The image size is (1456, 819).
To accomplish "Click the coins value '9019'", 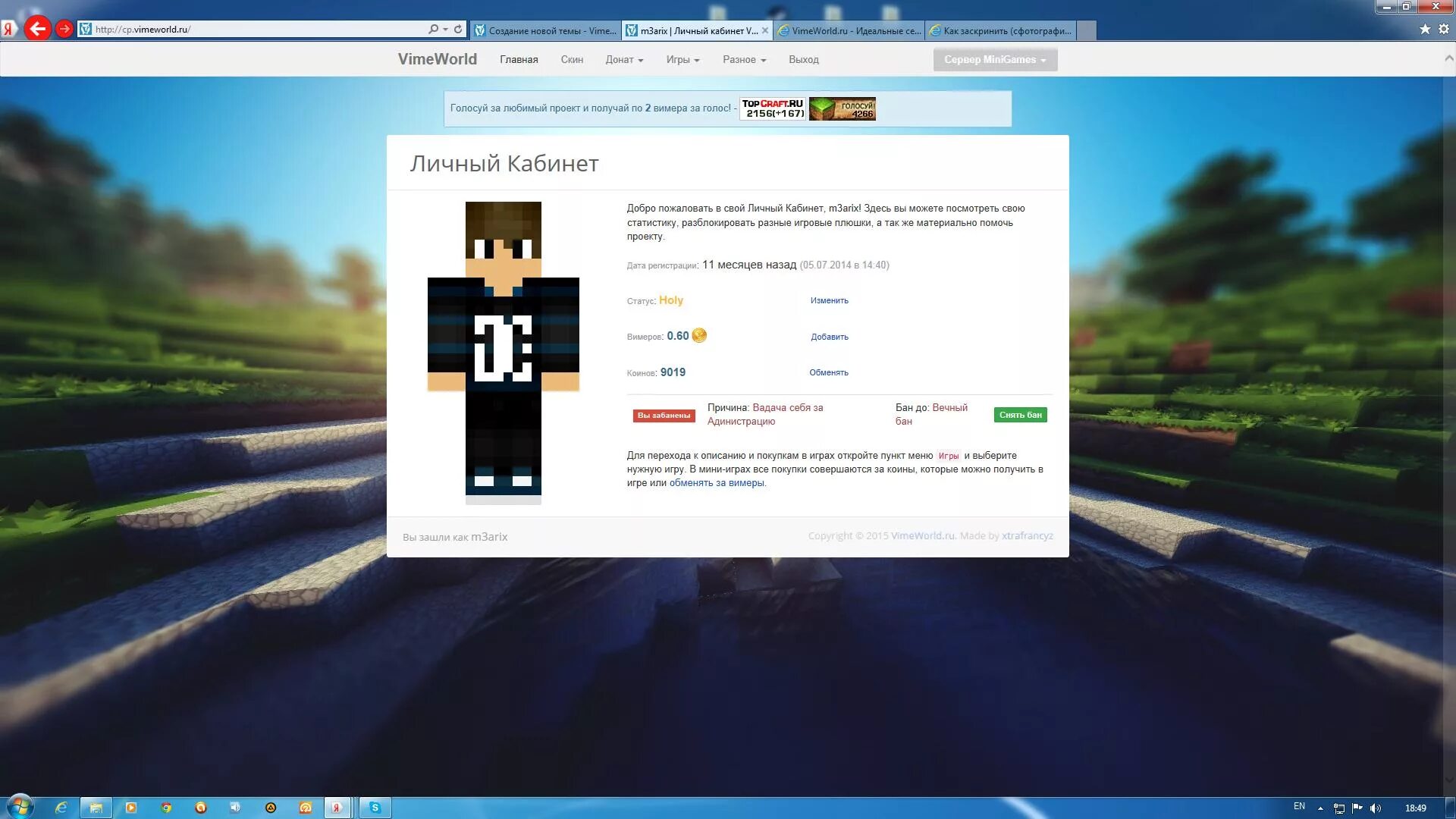I will pyautogui.click(x=673, y=372).
